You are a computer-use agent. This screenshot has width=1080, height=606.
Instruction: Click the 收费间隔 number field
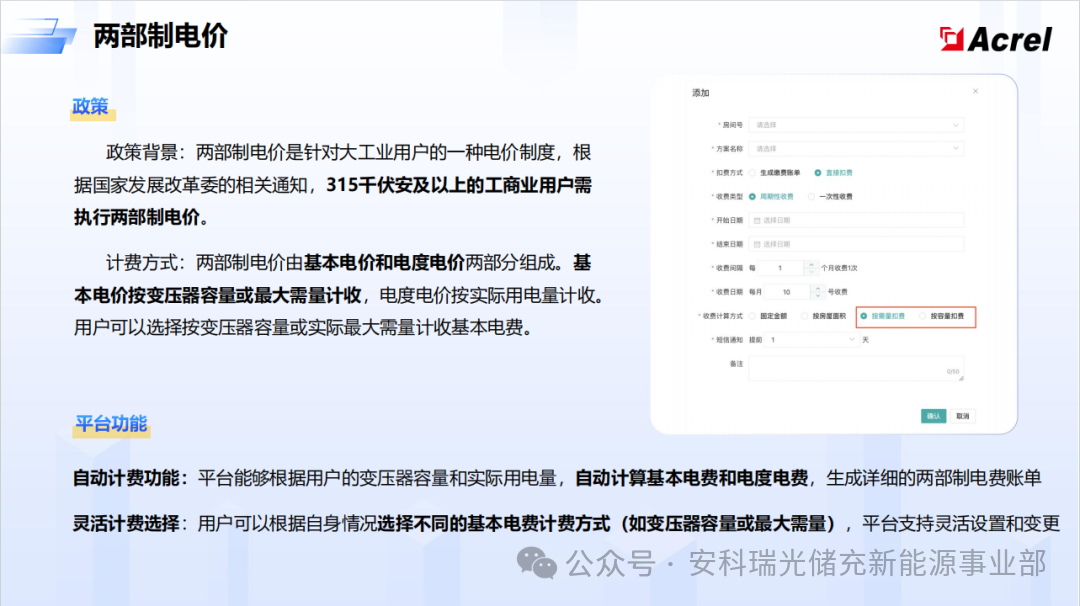point(782,268)
